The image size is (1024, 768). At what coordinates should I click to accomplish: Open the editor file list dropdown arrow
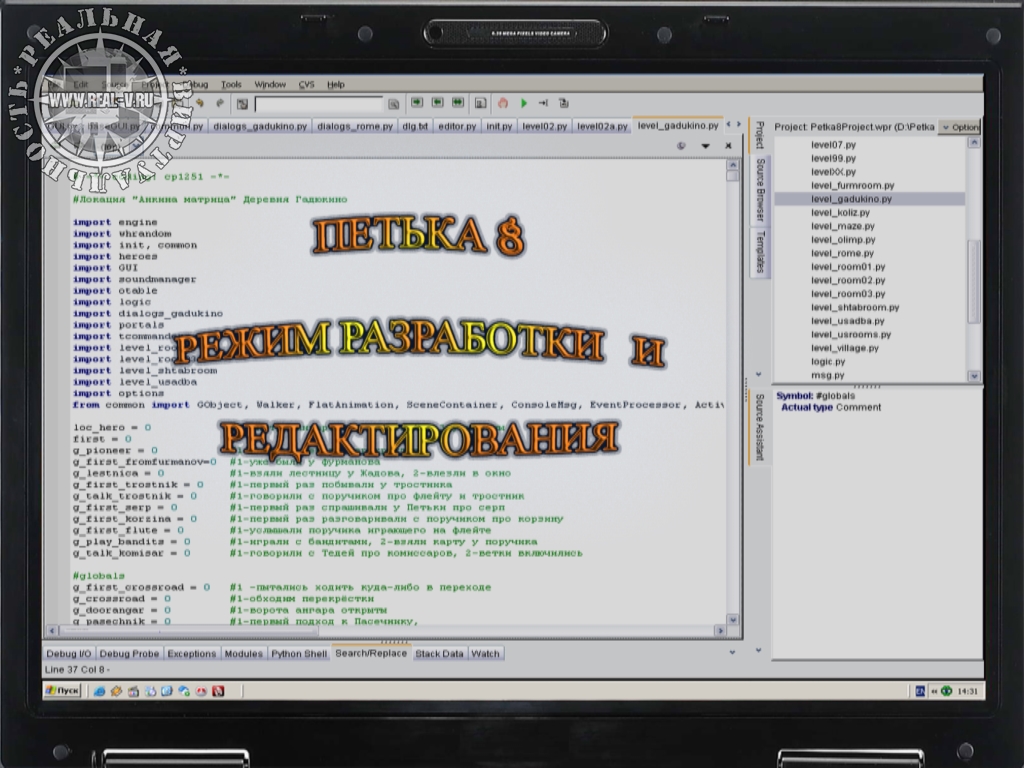pos(705,146)
